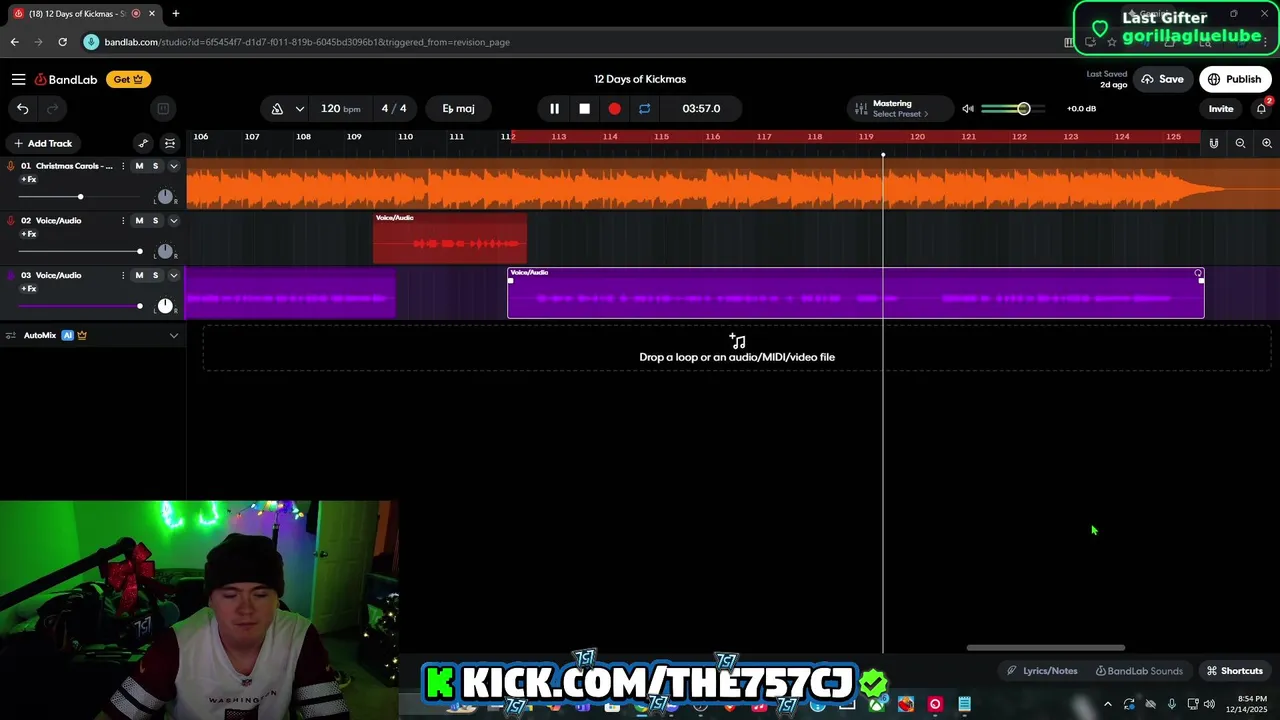Go back in the browser
Screen dimensions: 1280x720
click(x=14, y=42)
